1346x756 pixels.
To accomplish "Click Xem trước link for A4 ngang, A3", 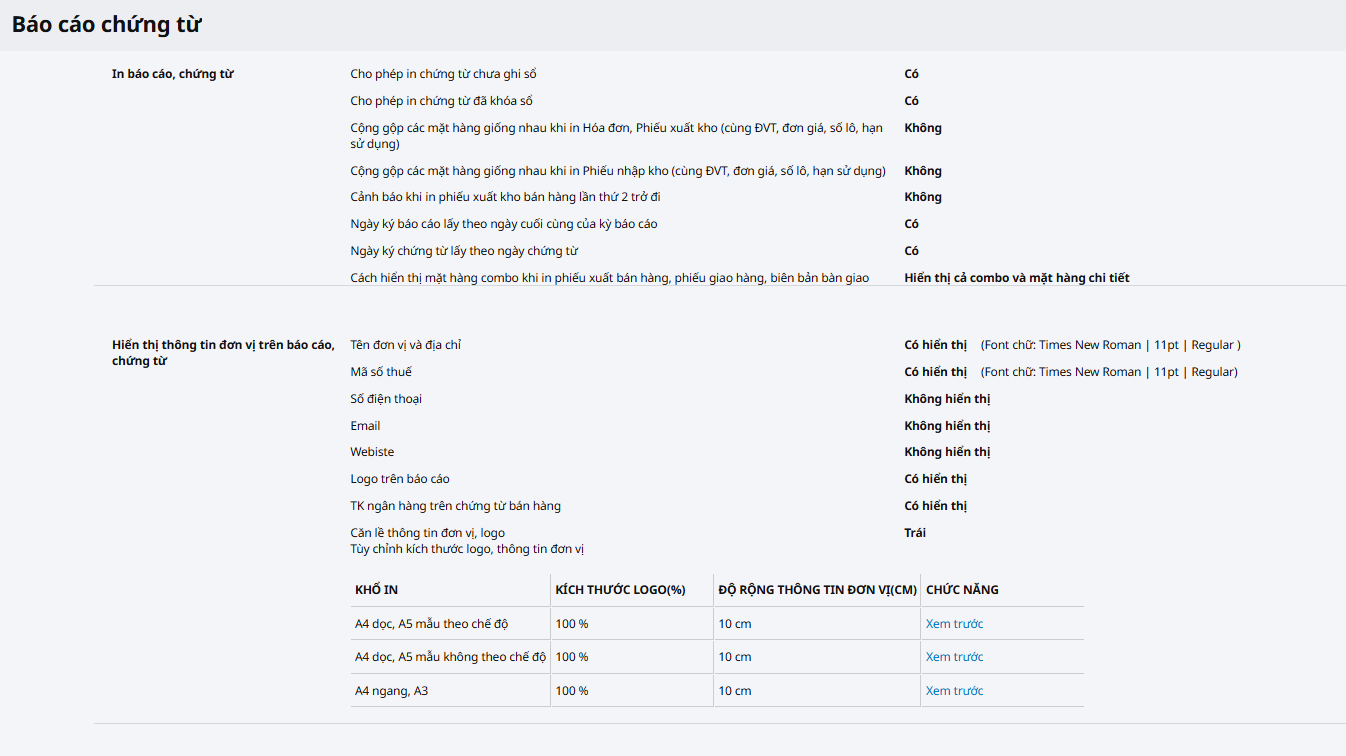I will coord(954,691).
